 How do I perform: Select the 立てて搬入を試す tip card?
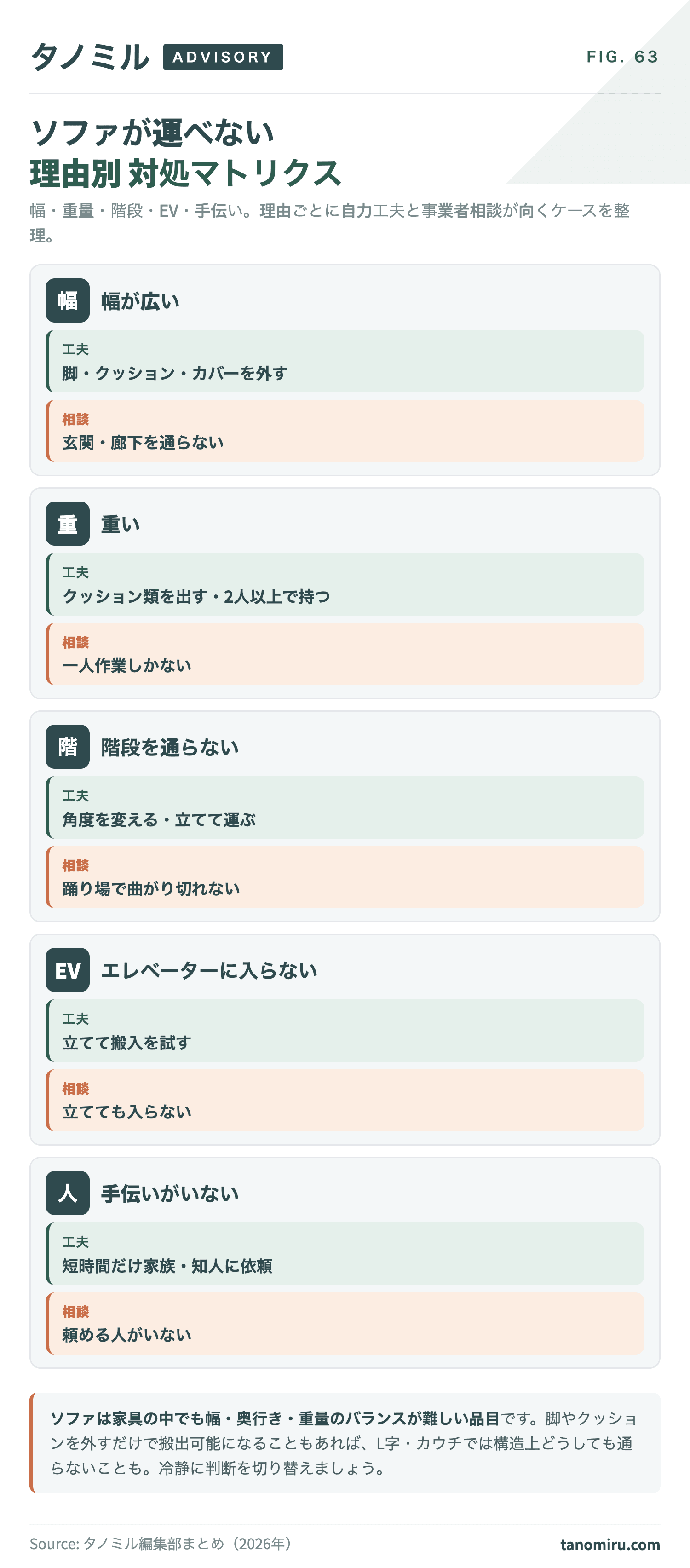pyautogui.click(x=345, y=1031)
